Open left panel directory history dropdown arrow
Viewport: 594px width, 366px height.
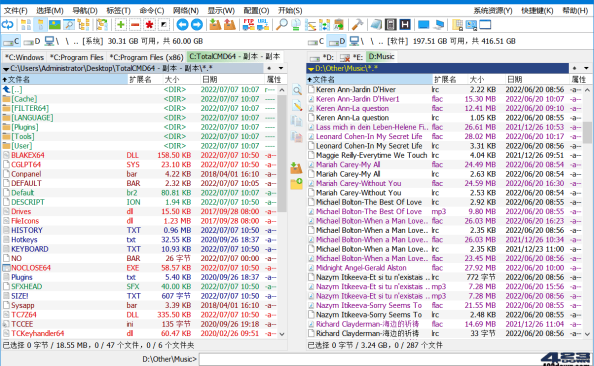281,68
